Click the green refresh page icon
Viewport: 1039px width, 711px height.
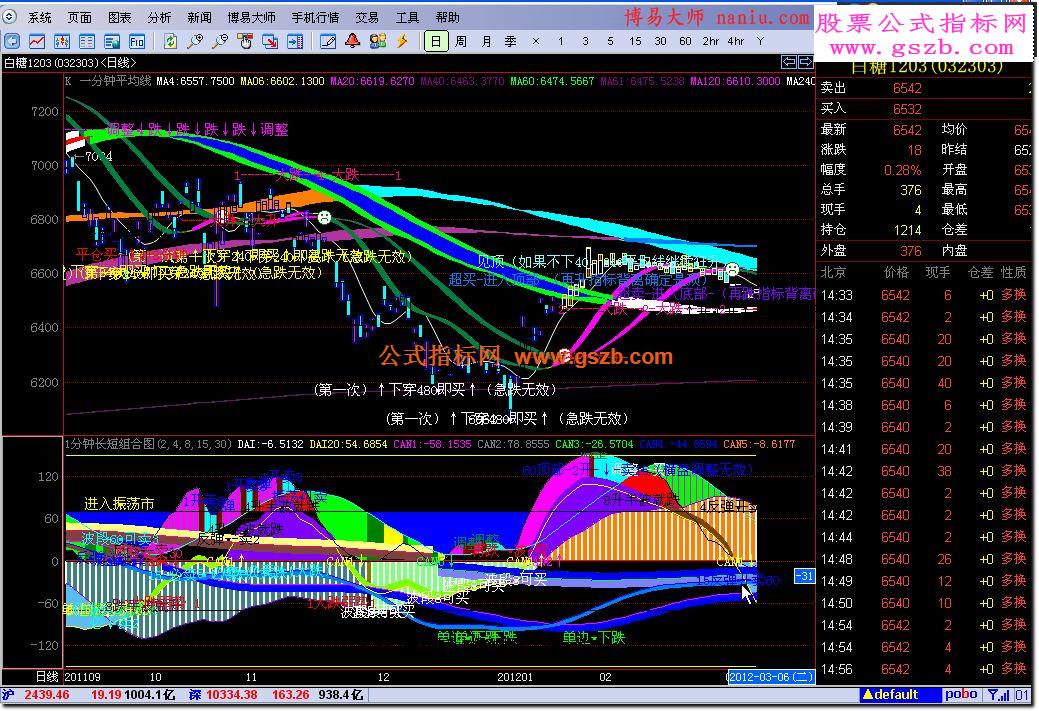170,42
